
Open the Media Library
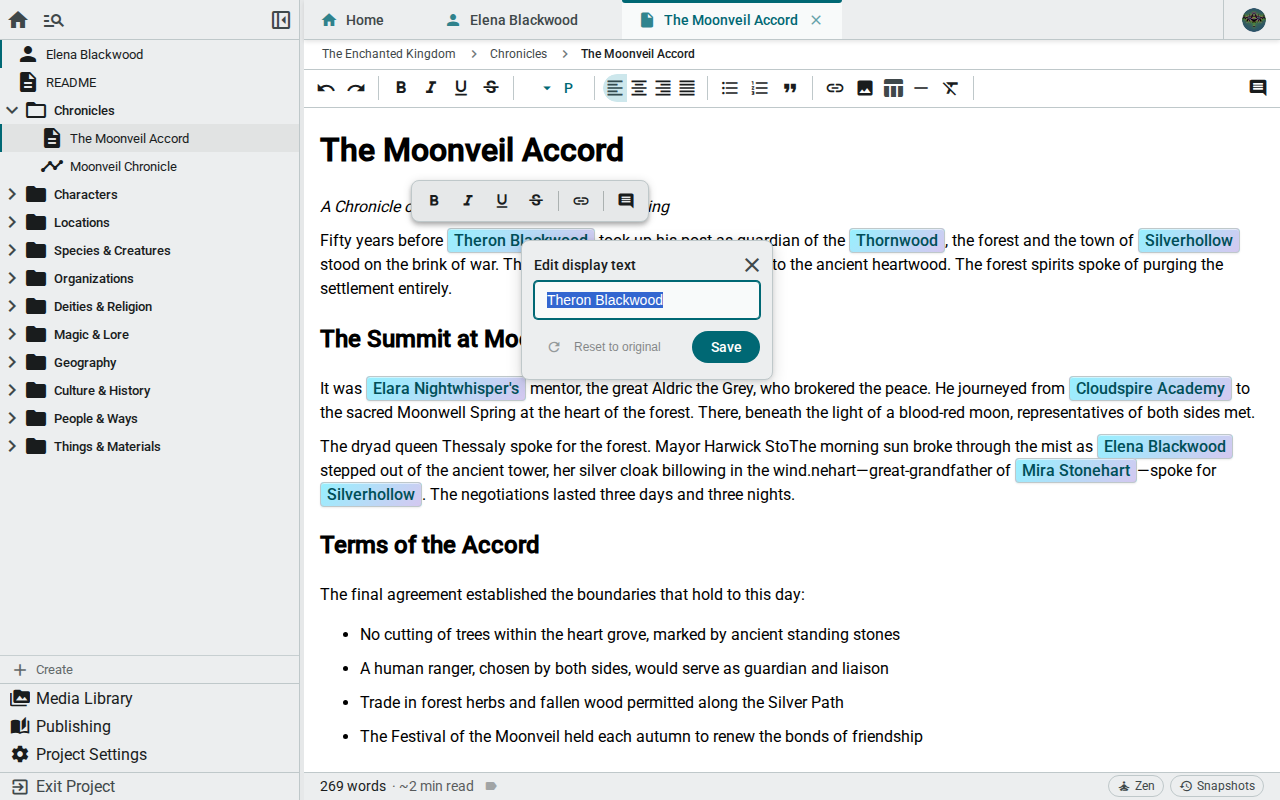tap(150, 698)
